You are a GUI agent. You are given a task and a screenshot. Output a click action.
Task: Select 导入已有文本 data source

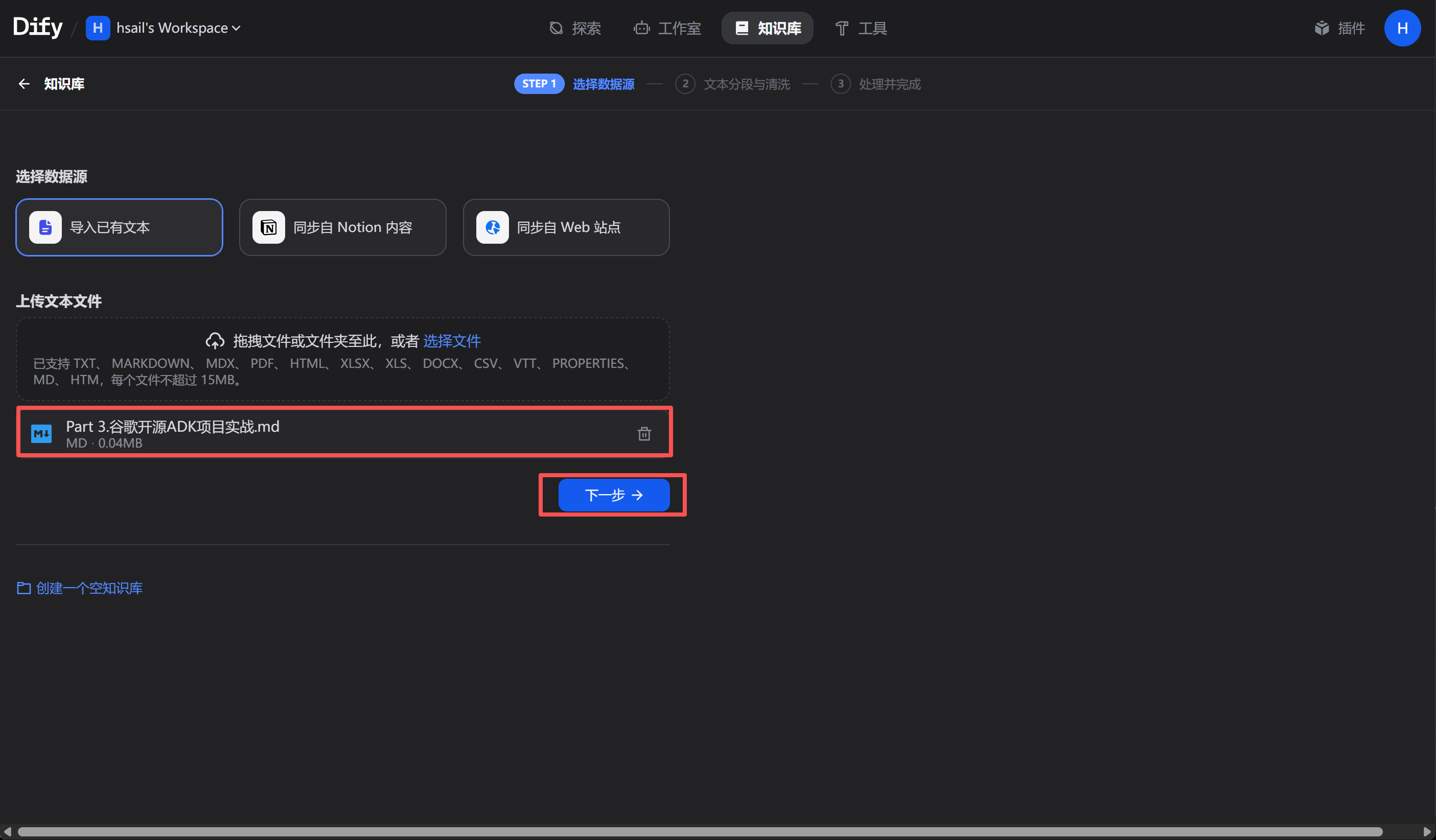click(x=119, y=227)
